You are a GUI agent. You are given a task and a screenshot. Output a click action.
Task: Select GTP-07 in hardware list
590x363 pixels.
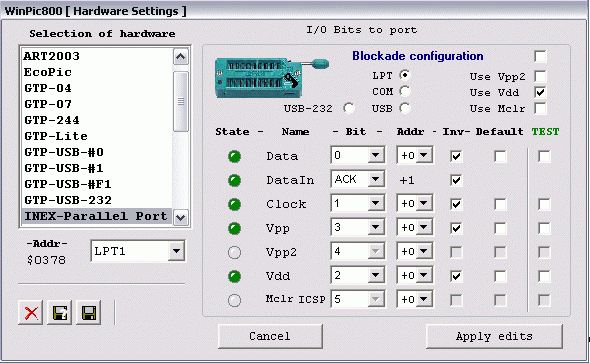coord(97,104)
